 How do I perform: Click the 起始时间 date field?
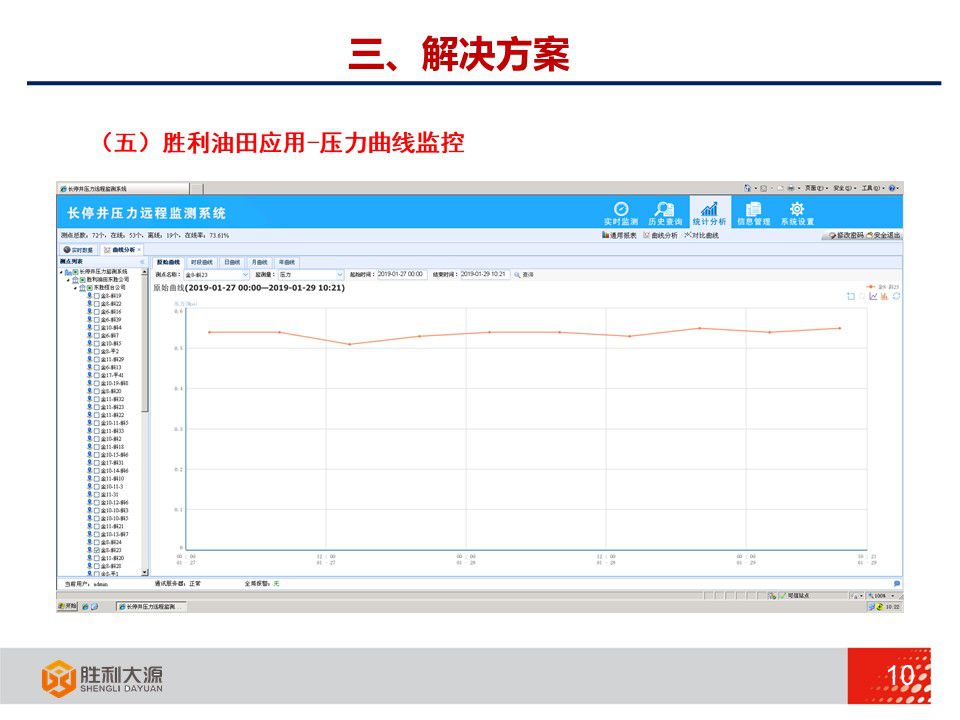coord(402,274)
